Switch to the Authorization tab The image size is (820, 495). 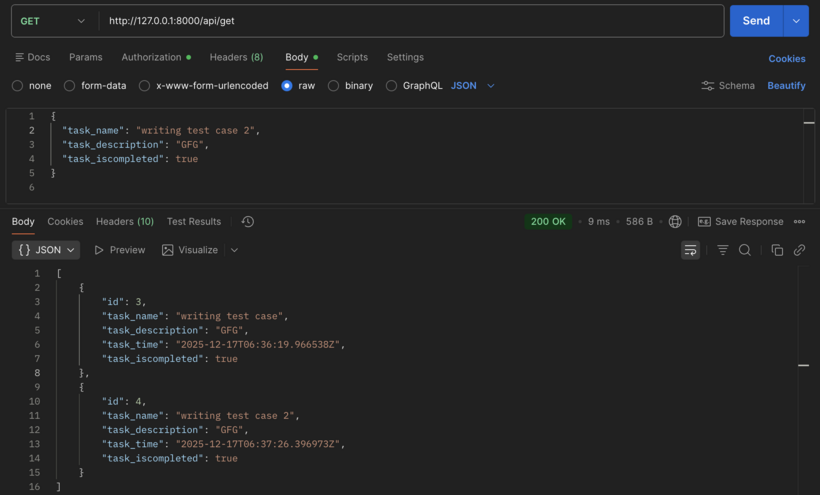(x=151, y=57)
